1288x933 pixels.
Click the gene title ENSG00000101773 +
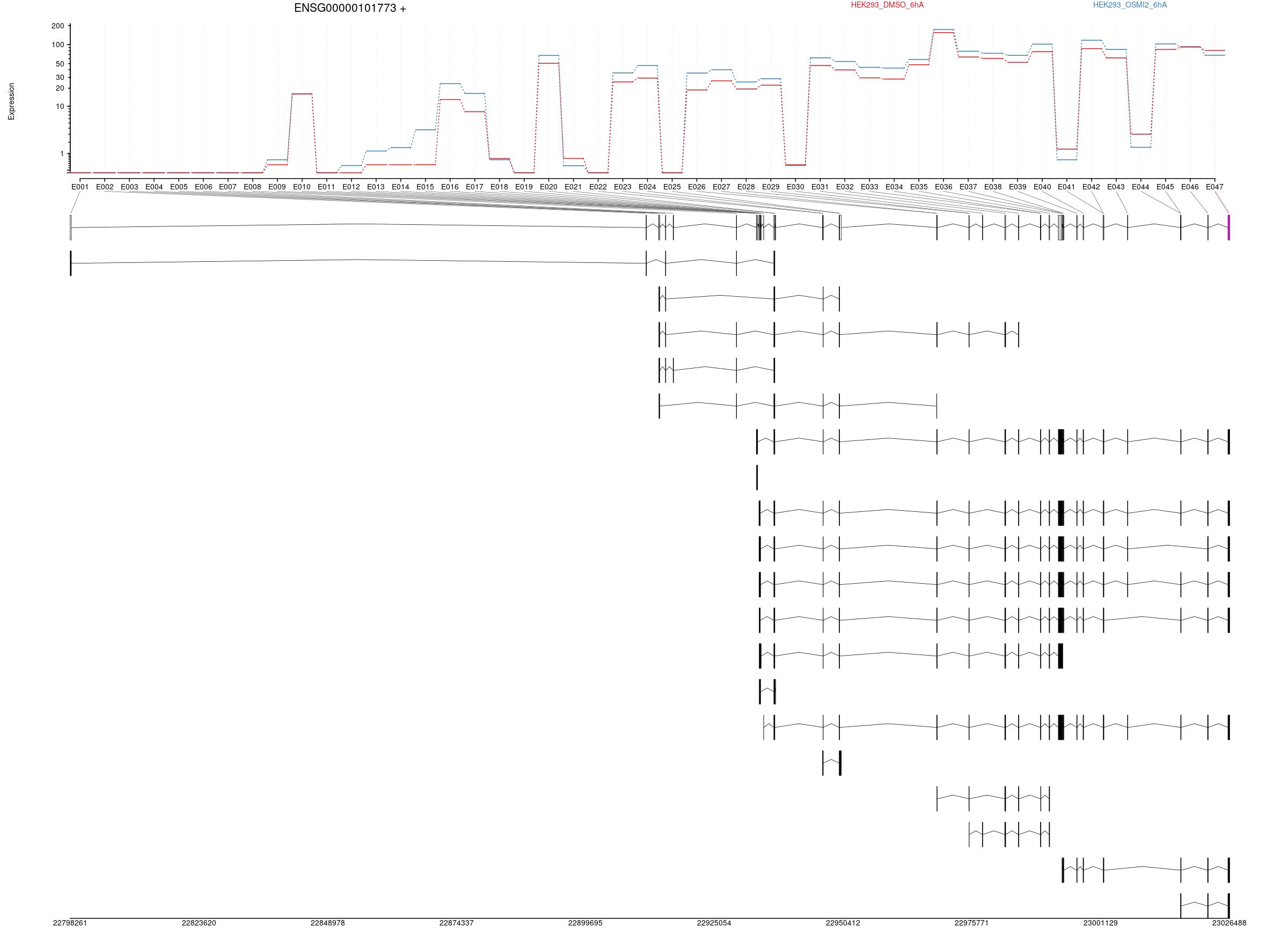pos(350,9)
